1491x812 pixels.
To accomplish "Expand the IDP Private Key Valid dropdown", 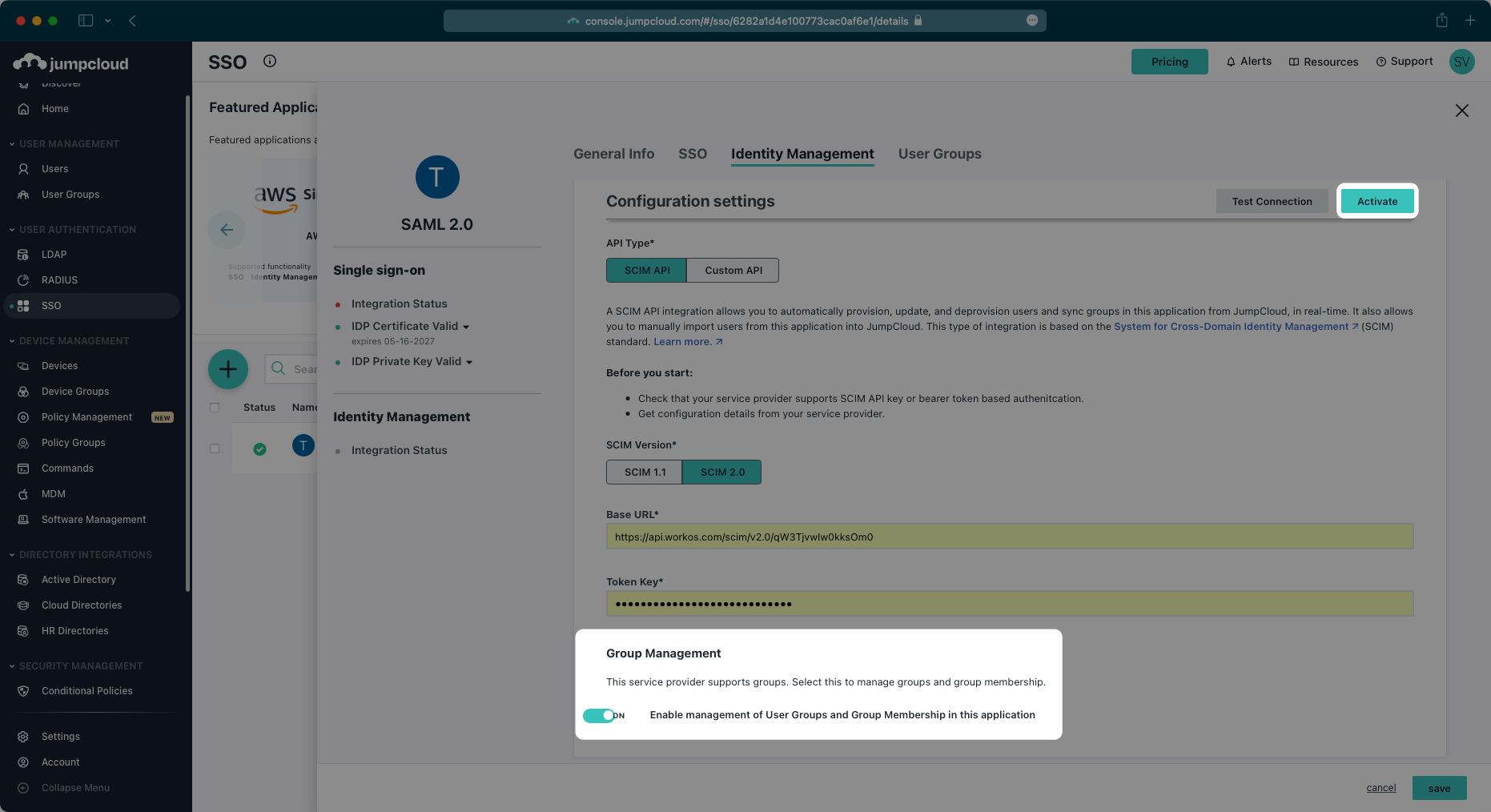I will (x=470, y=361).
